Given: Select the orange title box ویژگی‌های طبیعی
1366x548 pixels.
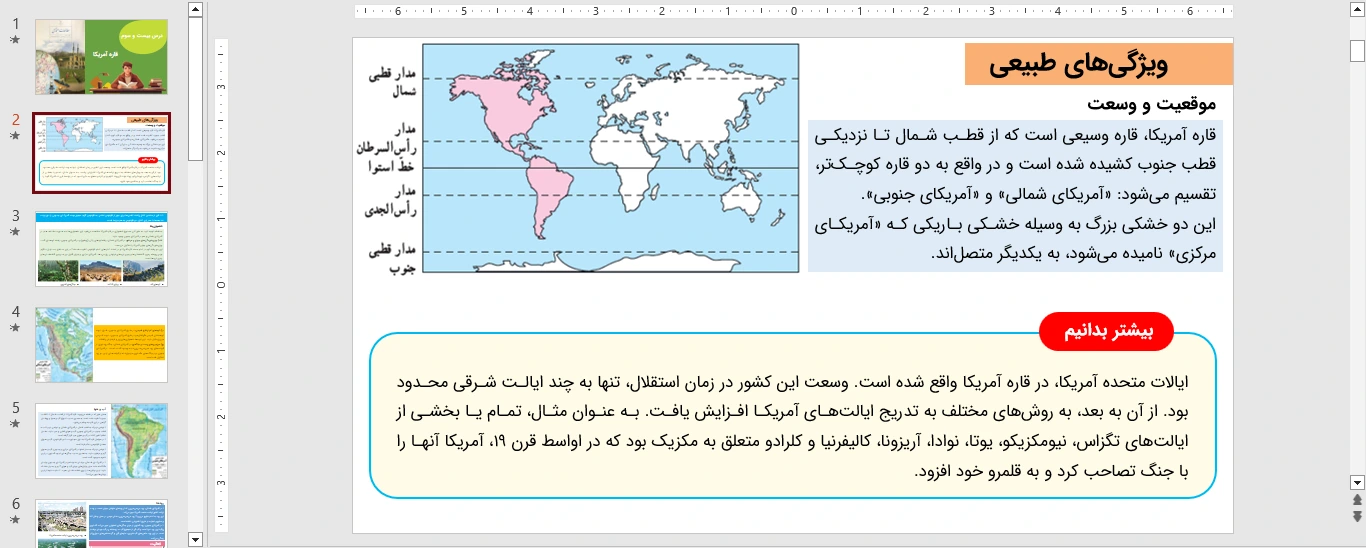Looking at the screenshot, I should tap(1098, 65).
